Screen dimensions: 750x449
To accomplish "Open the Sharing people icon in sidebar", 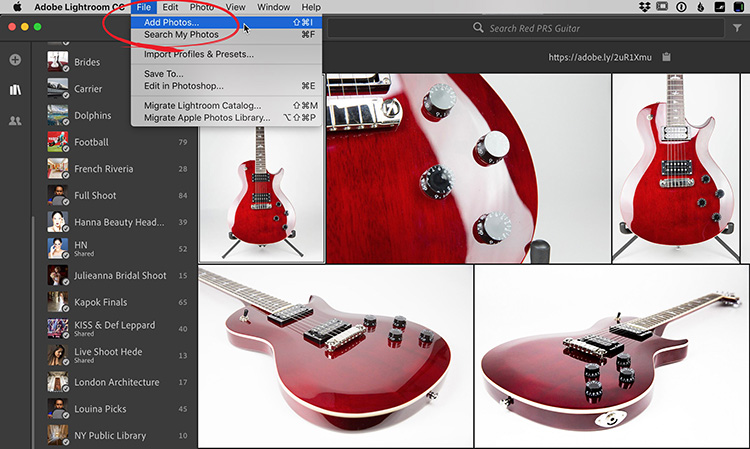I will 15,121.
